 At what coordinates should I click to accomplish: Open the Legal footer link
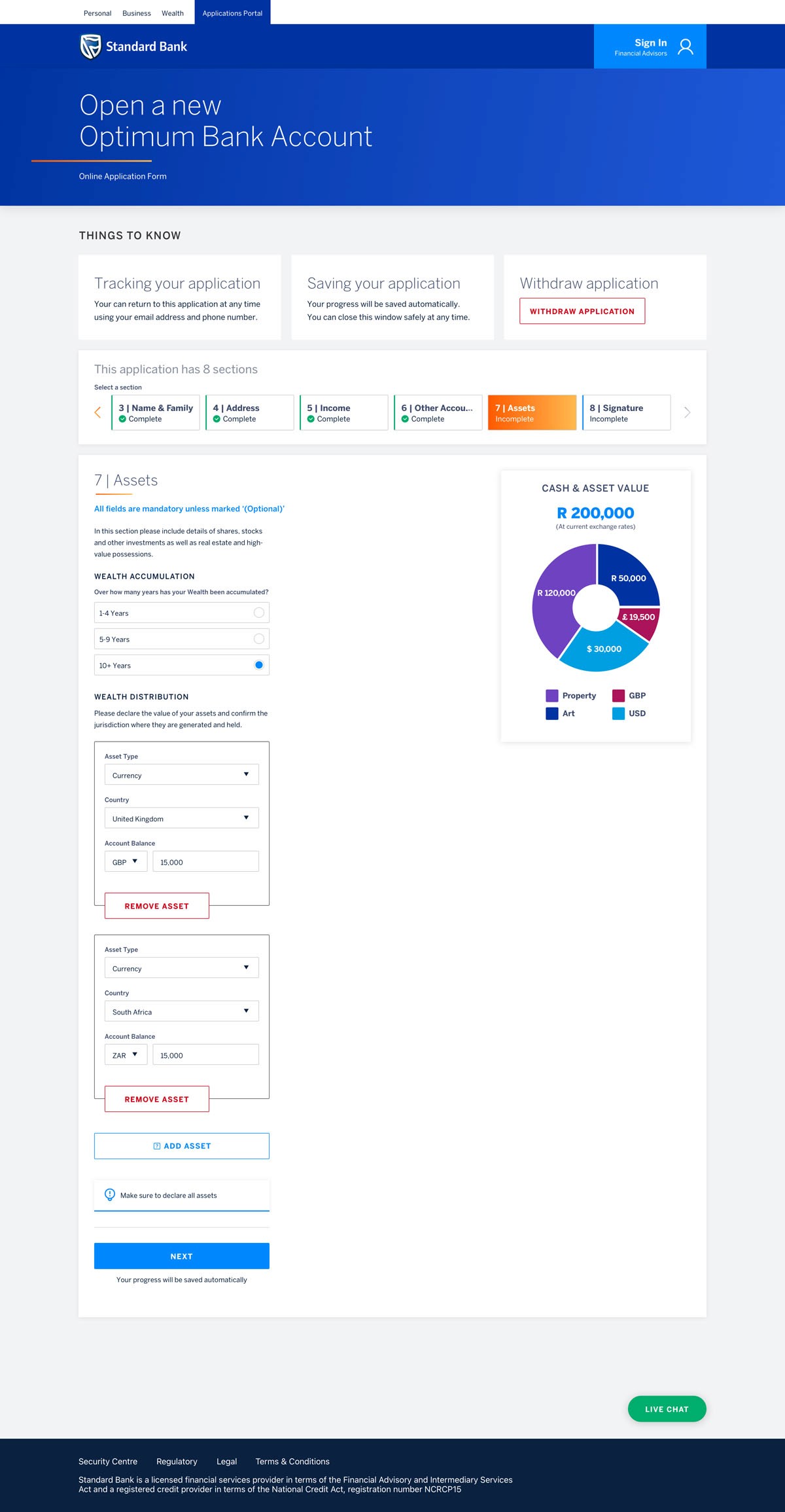(227, 1462)
